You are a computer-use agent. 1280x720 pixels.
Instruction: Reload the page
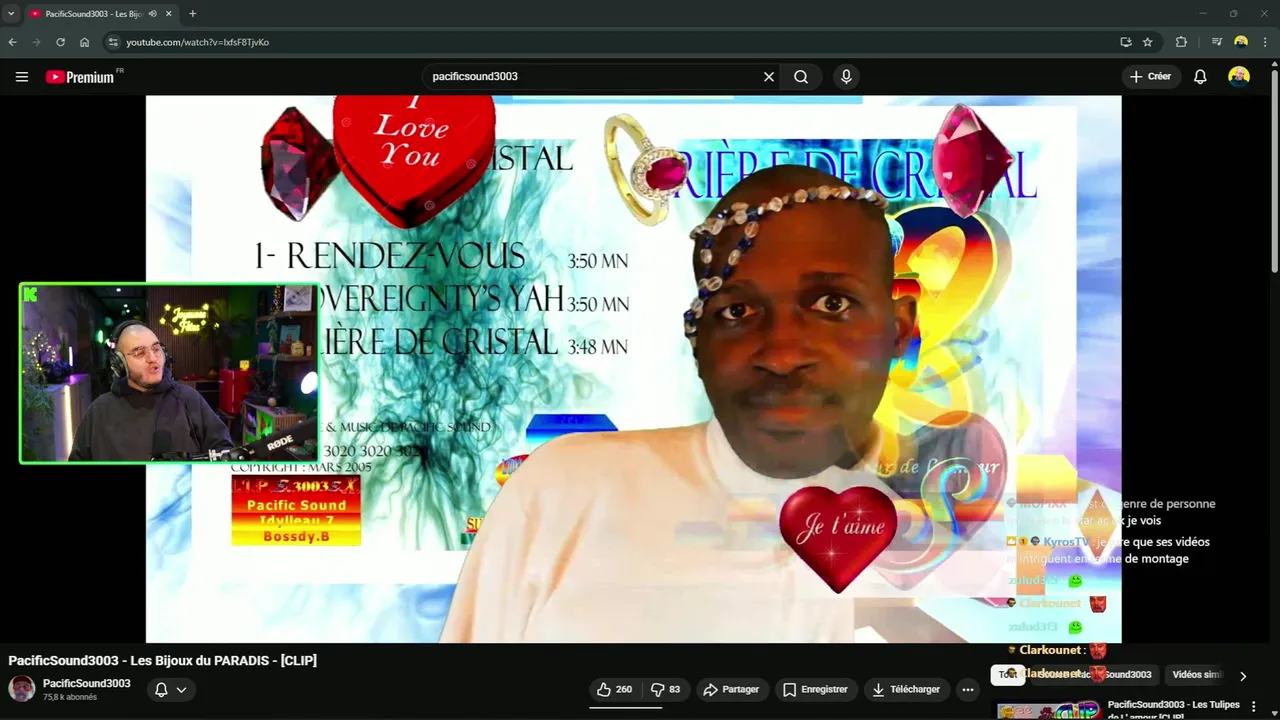60,42
